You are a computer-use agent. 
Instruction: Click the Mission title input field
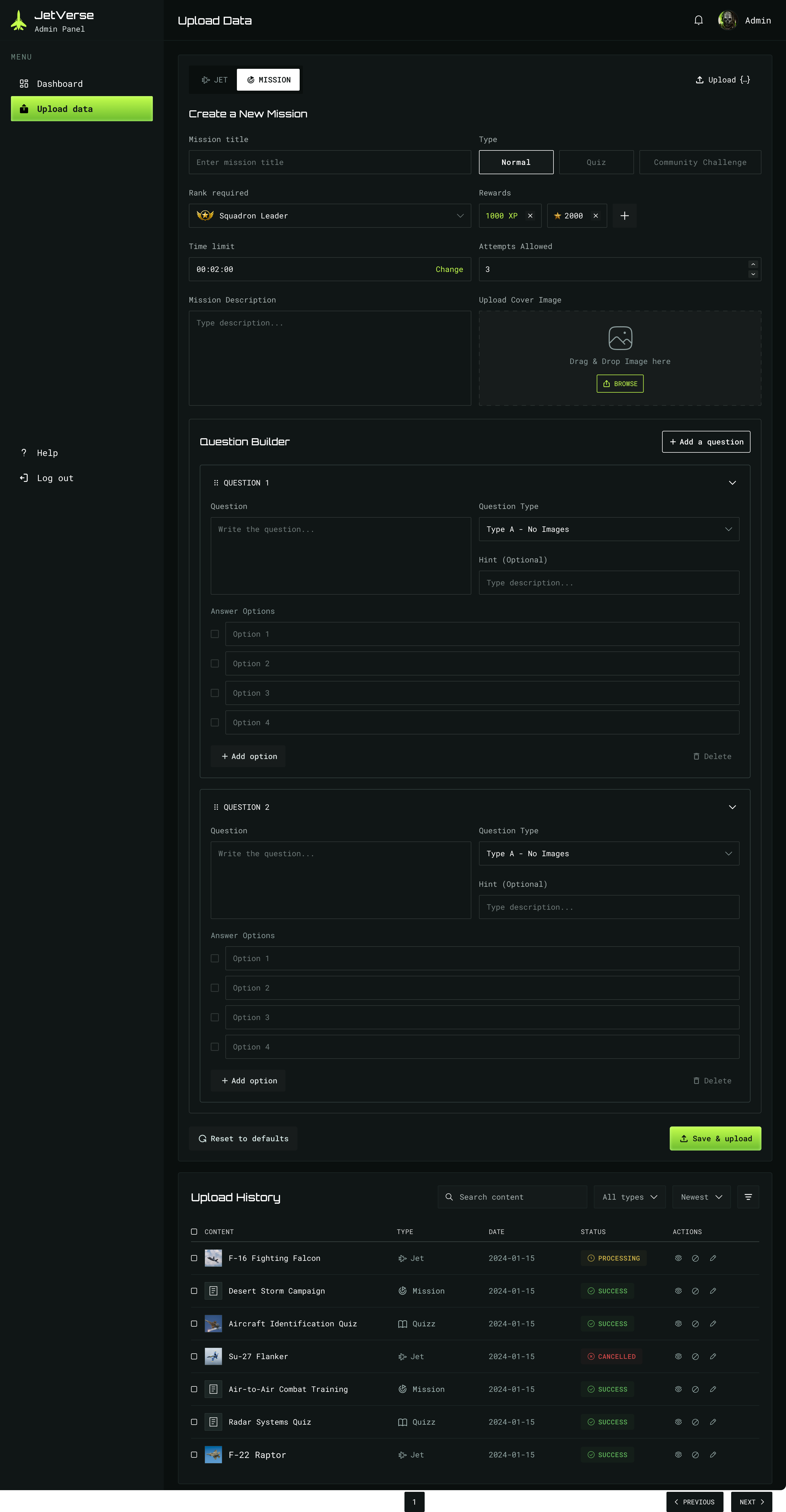click(x=330, y=163)
